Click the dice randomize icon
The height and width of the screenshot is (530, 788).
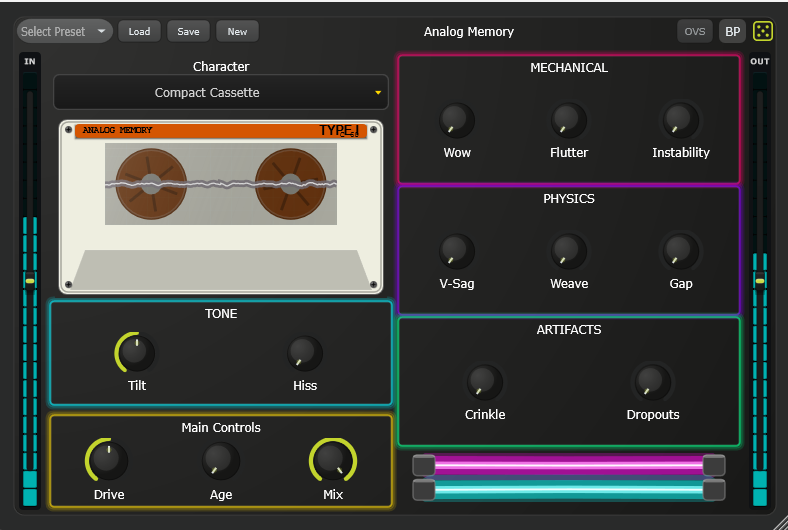[763, 31]
